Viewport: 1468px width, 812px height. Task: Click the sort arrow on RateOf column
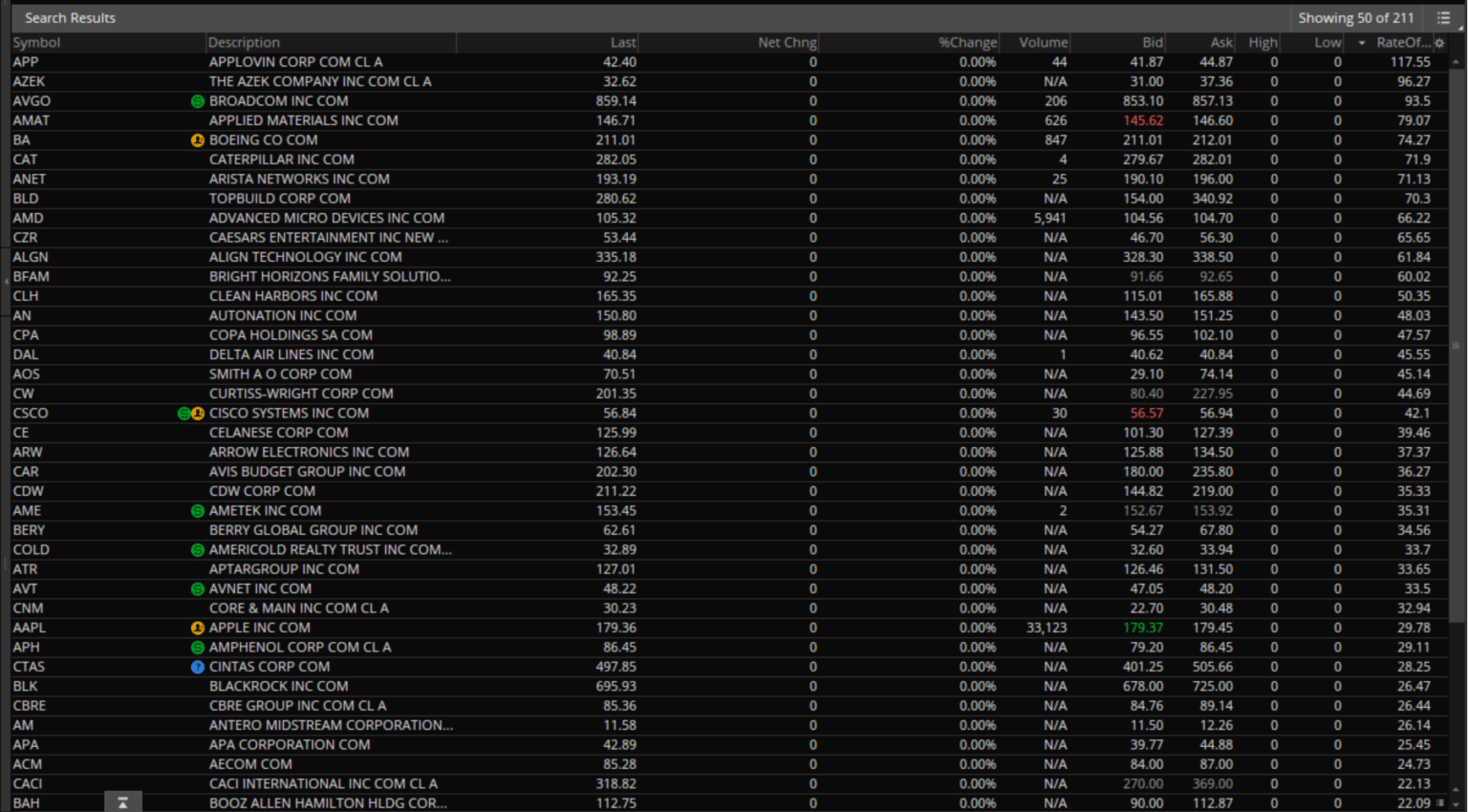click(1362, 43)
